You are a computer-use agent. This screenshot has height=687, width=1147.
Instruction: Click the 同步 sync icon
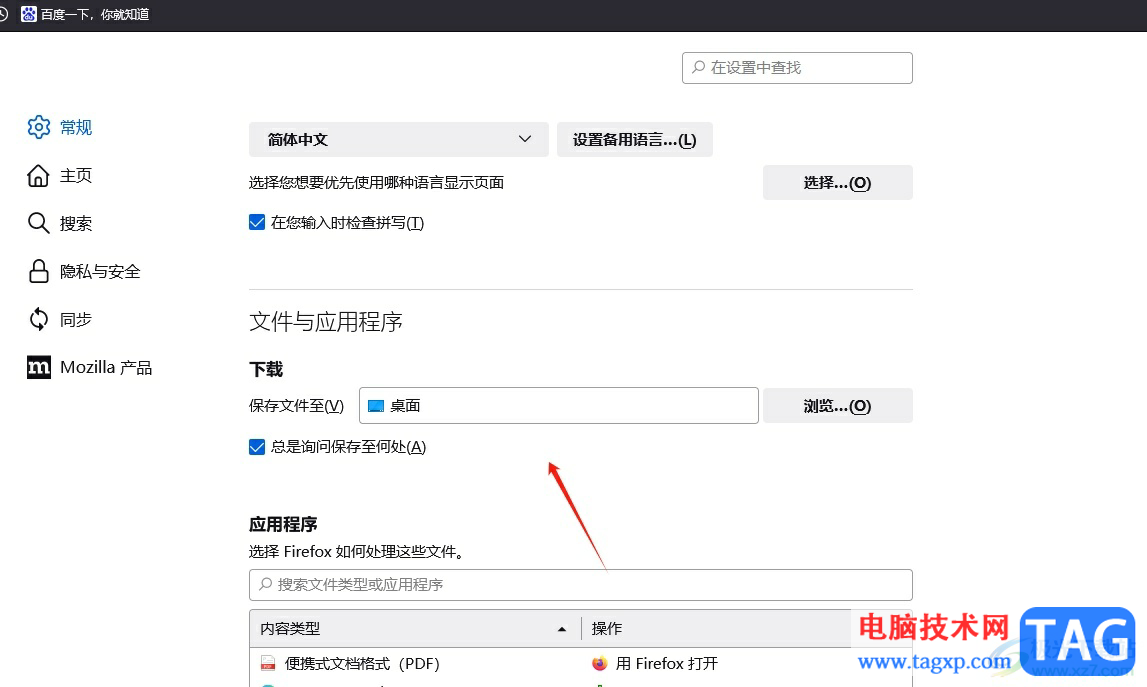(x=38, y=319)
